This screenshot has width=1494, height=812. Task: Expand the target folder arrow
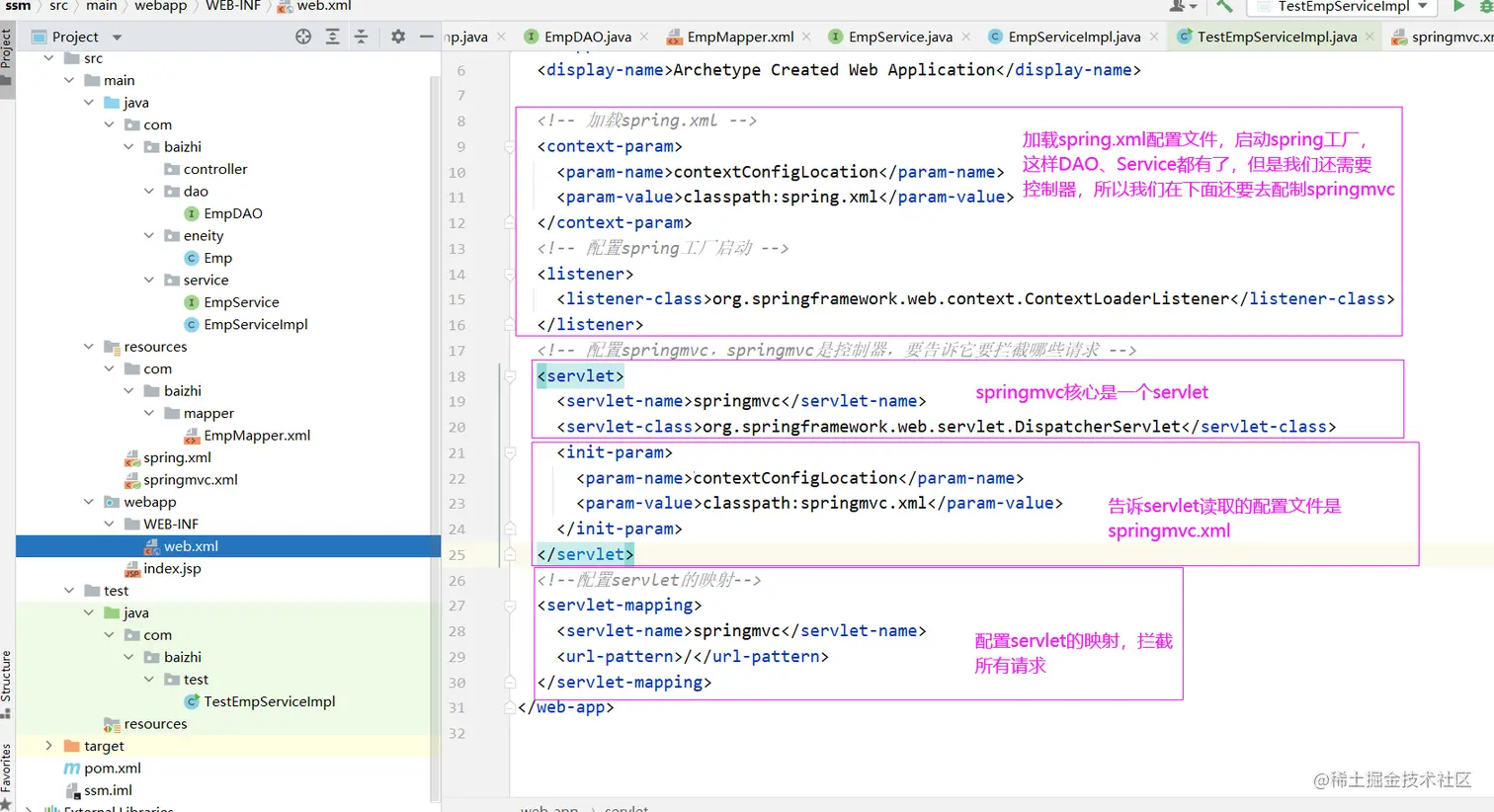[x=49, y=746]
